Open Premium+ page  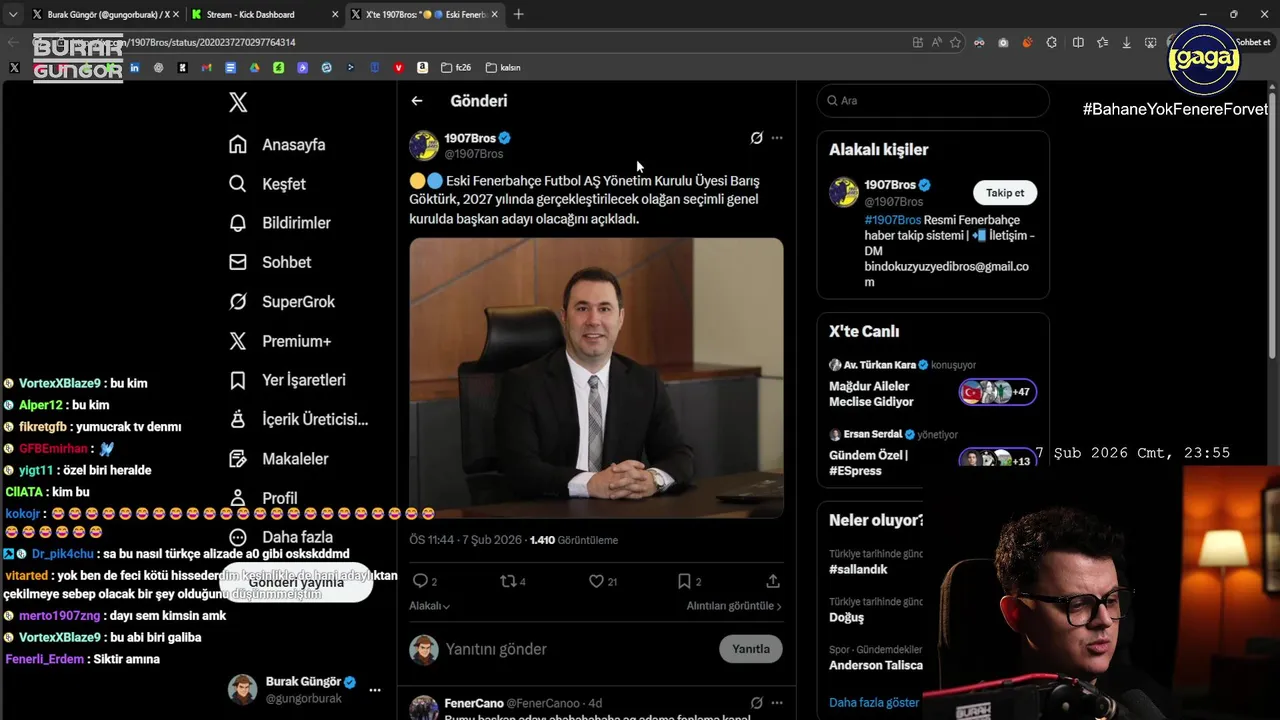[x=280, y=341]
